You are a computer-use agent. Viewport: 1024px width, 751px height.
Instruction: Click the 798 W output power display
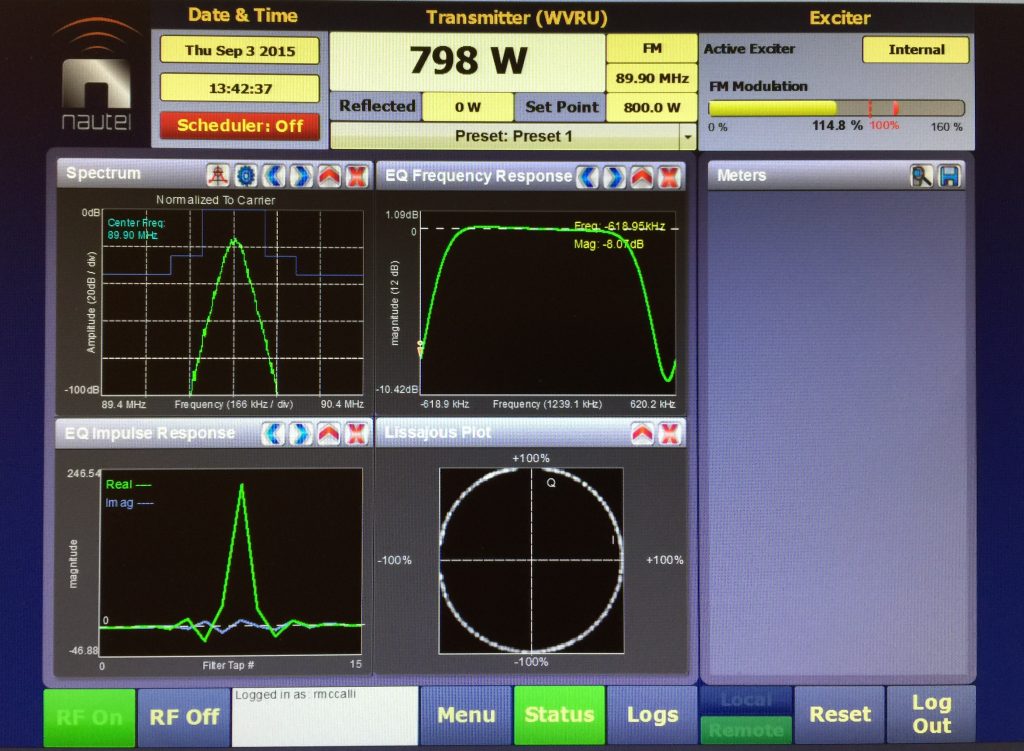click(468, 61)
